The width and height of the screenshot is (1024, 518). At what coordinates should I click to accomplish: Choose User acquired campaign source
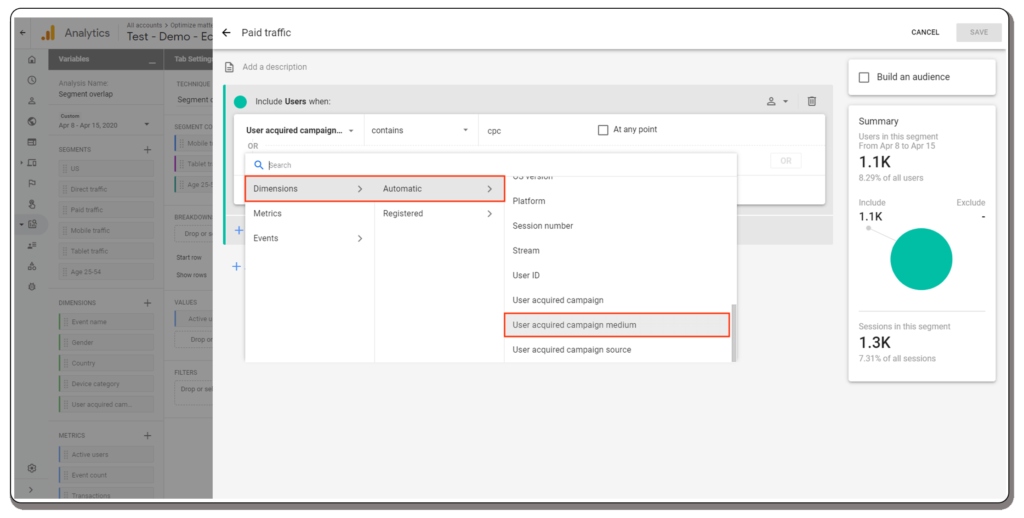(618, 349)
